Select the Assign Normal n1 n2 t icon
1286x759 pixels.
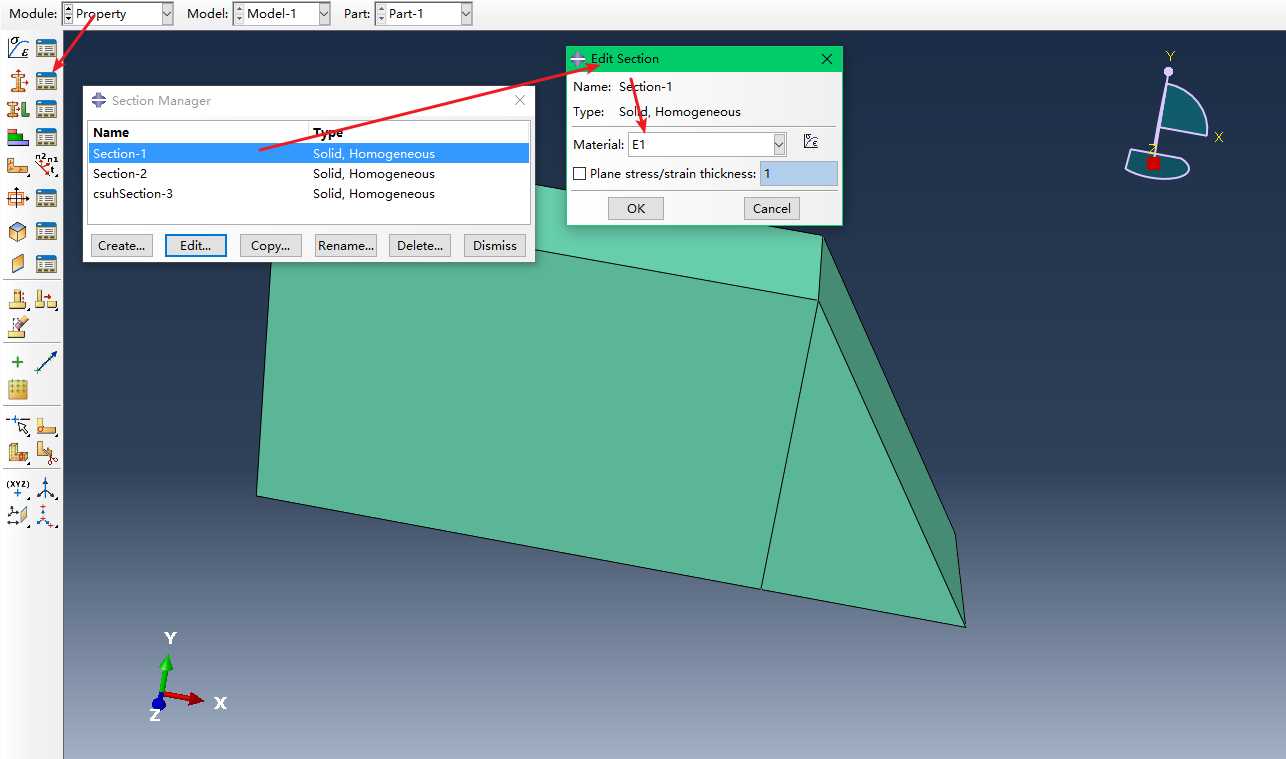pyautogui.click(x=46, y=166)
